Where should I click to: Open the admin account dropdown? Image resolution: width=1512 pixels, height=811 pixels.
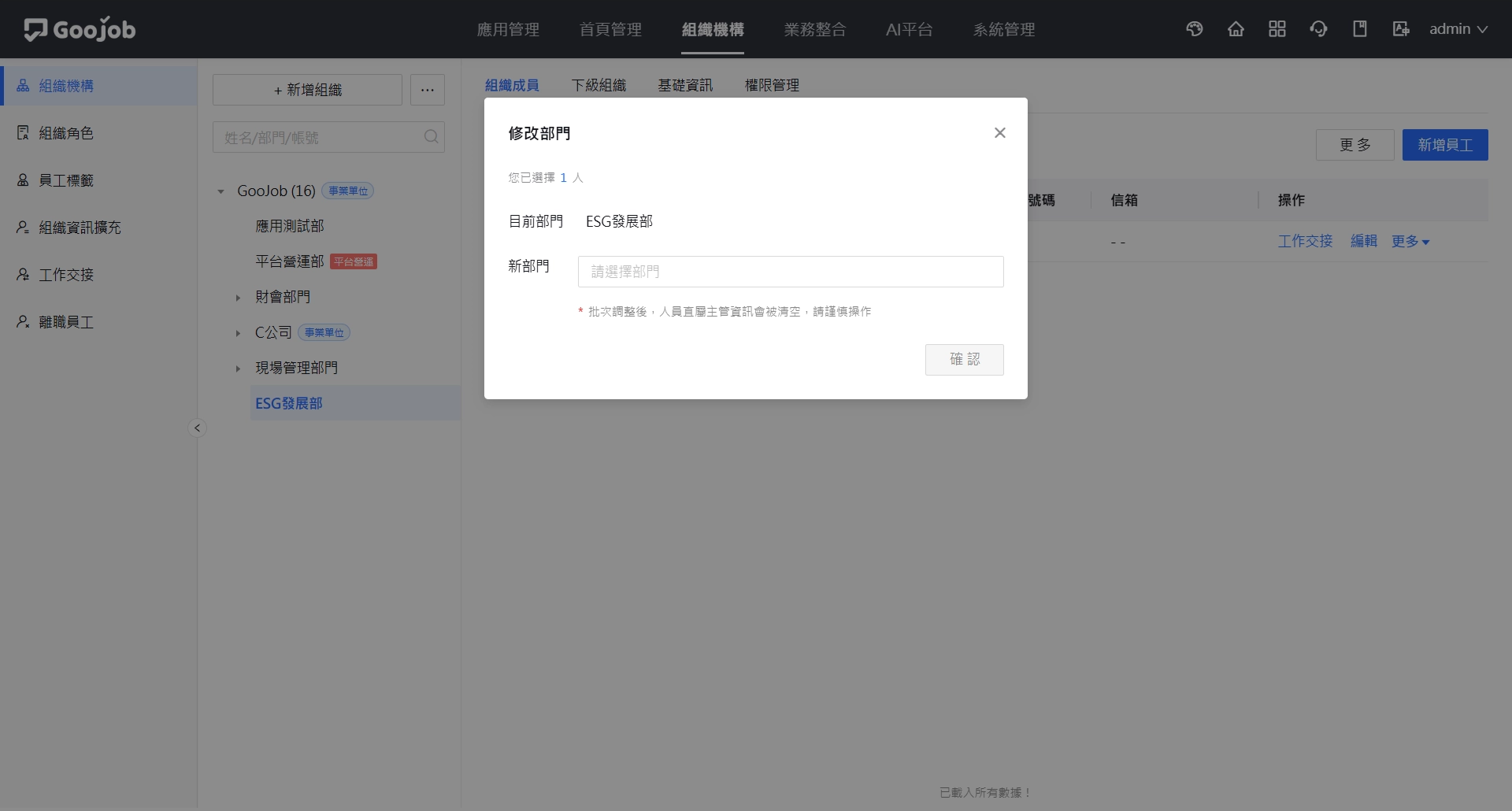tap(1458, 29)
